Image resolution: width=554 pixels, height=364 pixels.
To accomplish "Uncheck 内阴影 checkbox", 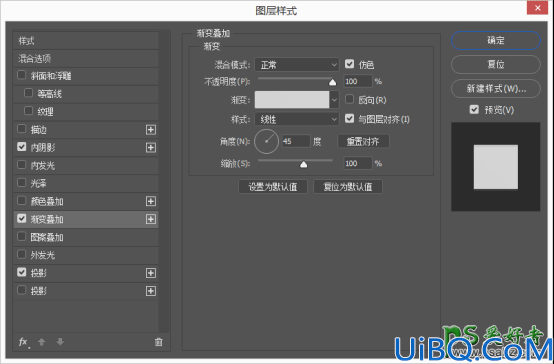I will point(22,147).
